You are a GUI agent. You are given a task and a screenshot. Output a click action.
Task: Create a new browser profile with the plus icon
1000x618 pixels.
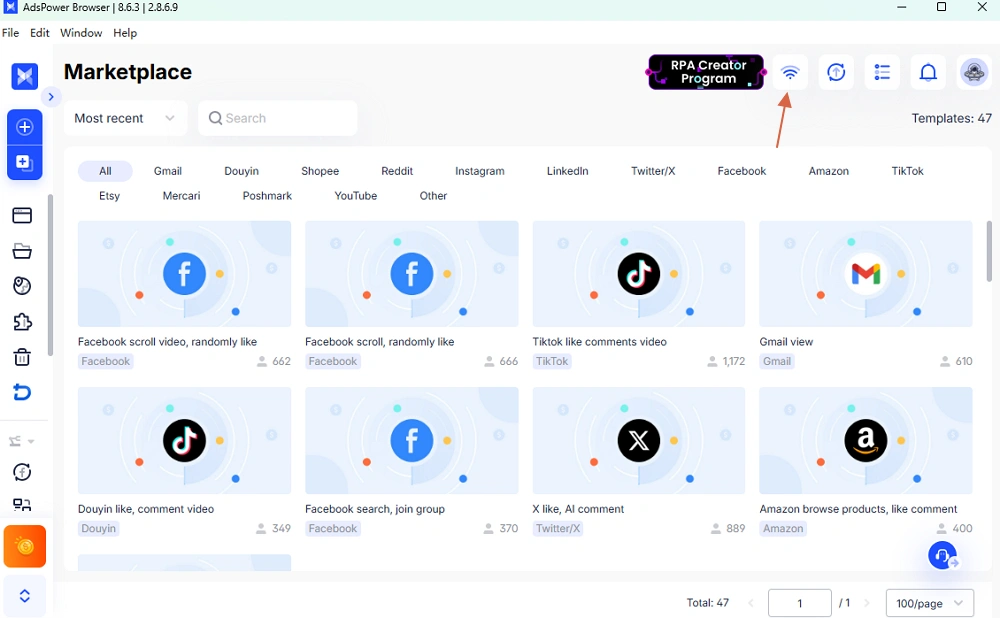pos(25,127)
